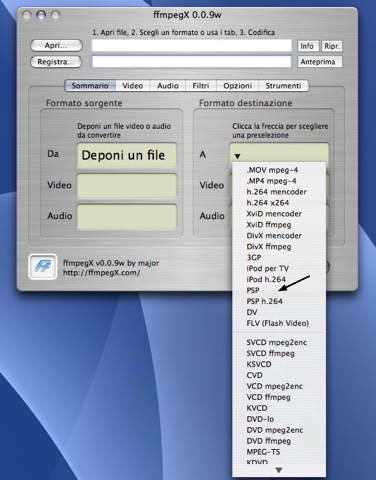Image resolution: width=376 pixels, height=480 pixels.
Task: Pick the KSVCD preset
Action: 279,364
